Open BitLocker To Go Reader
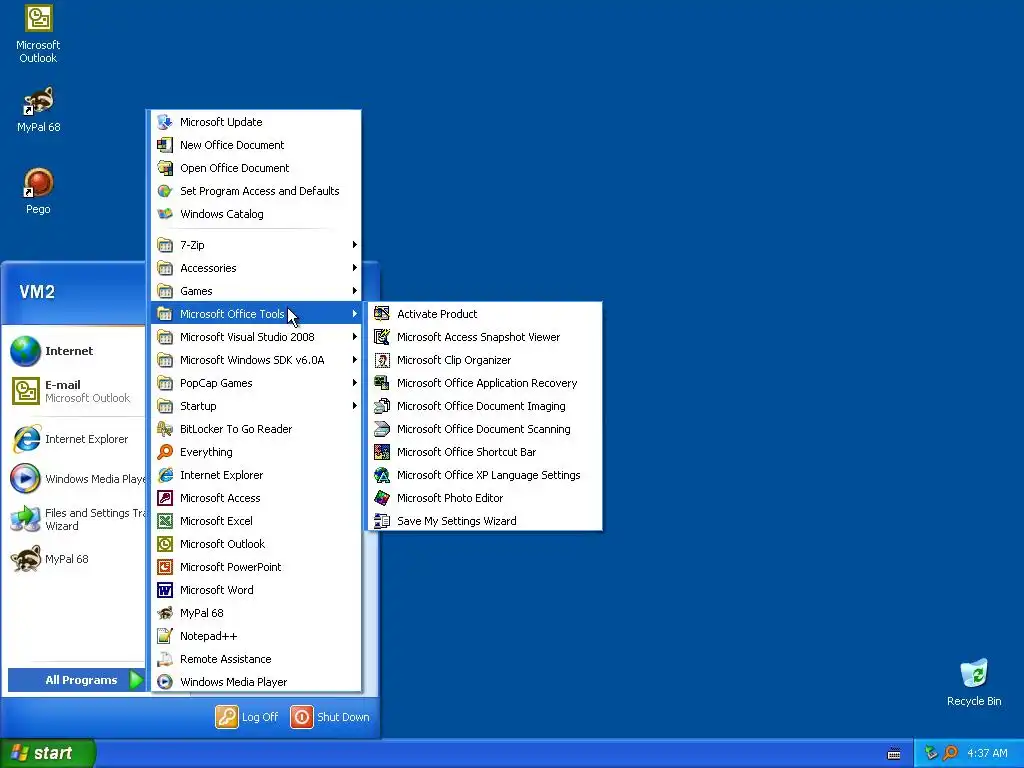This screenshot has height=768, width=1024. tap(256, 429)
